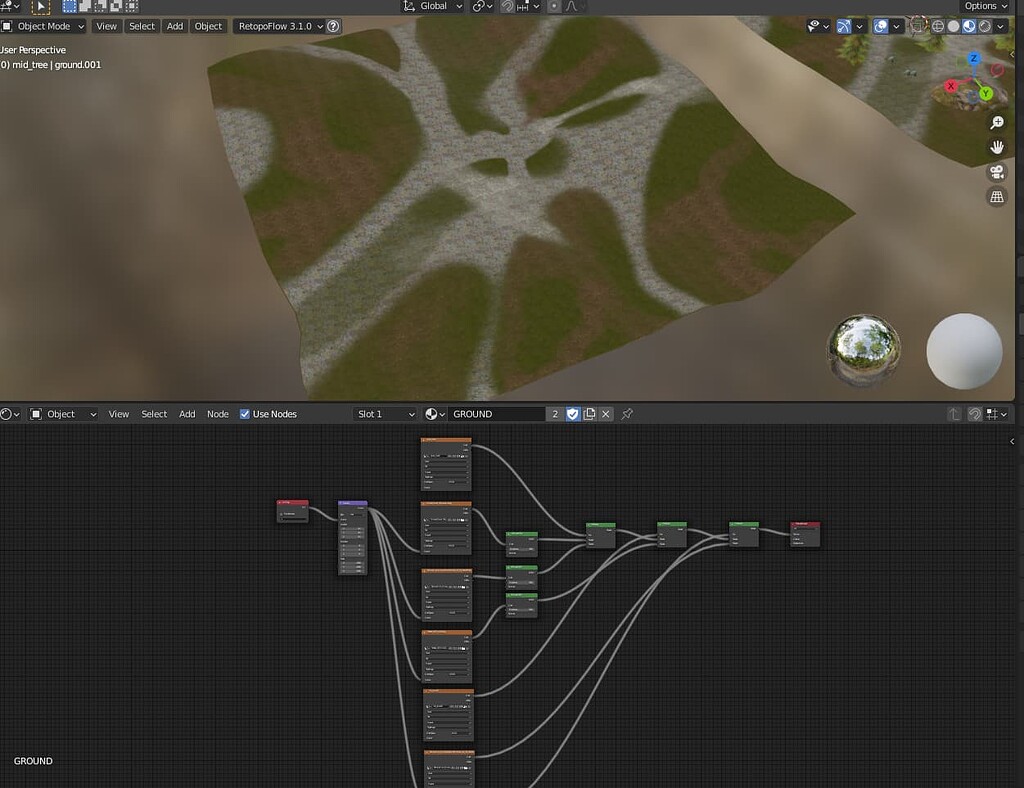Toggle the Use Nodes checkbox
1024x788 pixels.
243,413
